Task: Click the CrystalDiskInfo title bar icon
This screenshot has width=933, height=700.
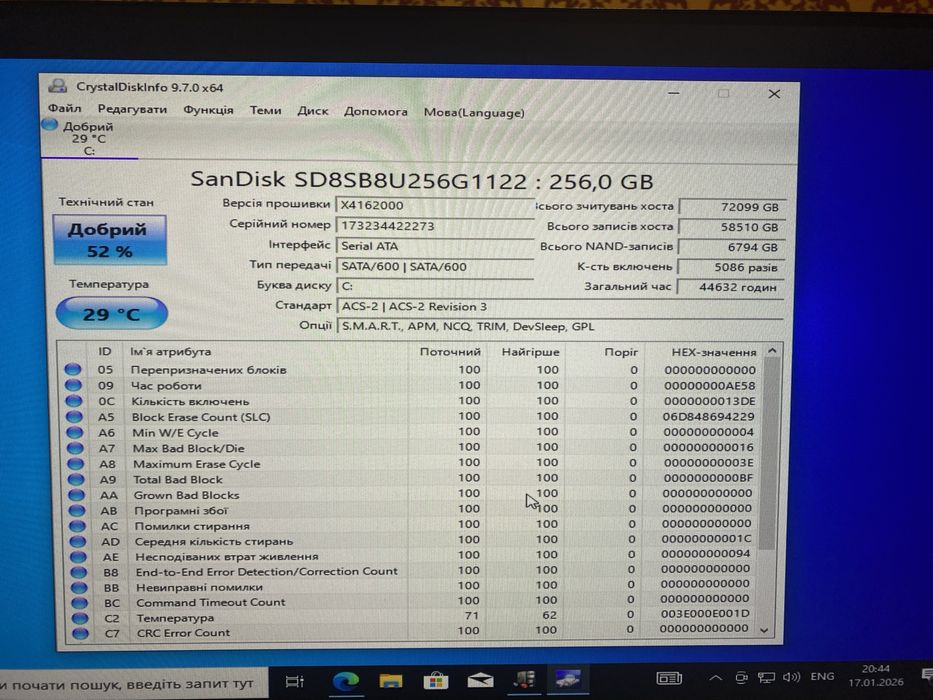Action: [x=58, y=86]
